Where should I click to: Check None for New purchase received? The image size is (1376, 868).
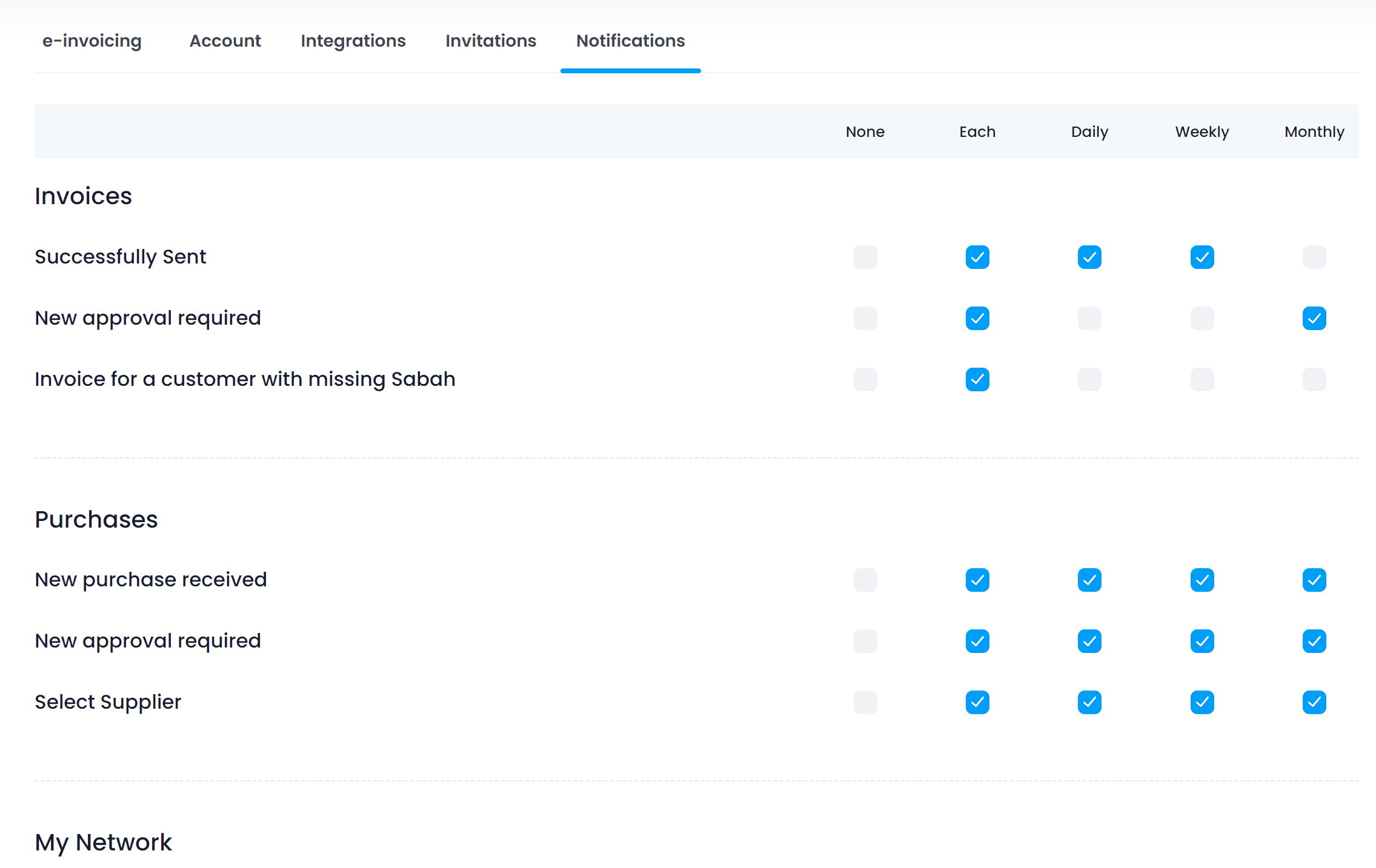click(x=865, y=580)
